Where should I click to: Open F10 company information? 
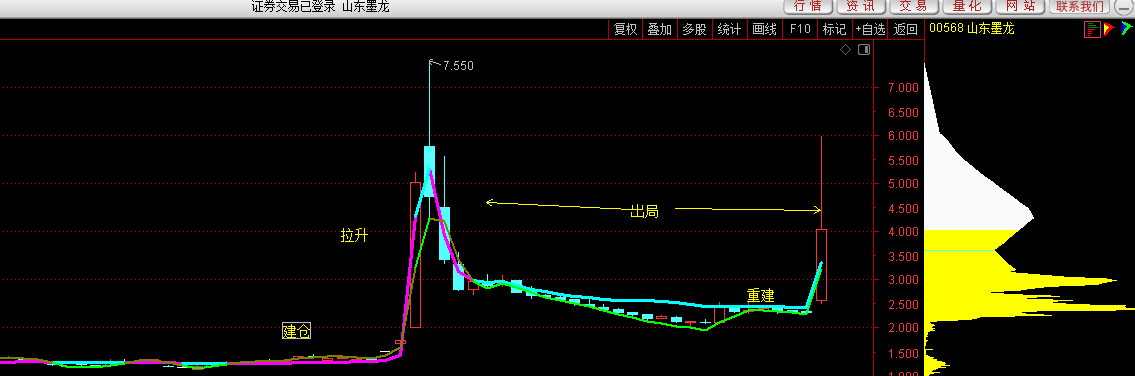pos(800,29)
